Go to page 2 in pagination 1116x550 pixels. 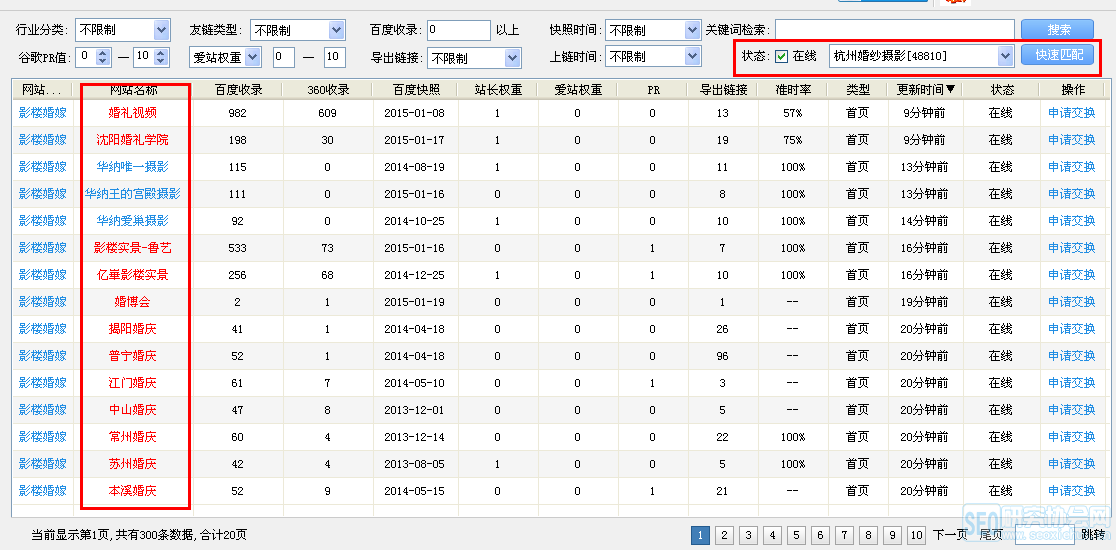(x=724, y=535)
